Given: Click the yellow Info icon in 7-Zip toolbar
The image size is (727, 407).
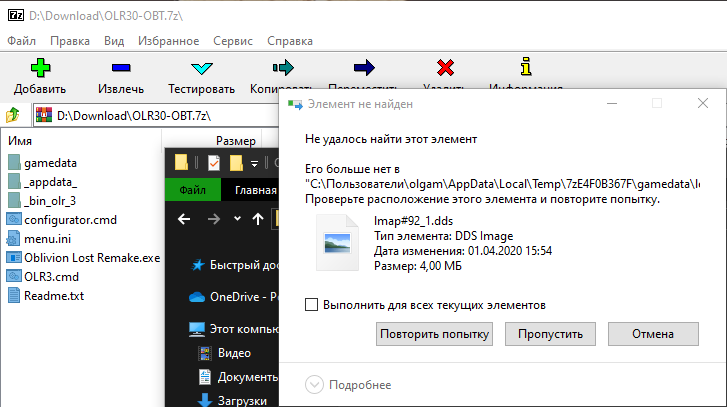Looking at the screenshot, I should click(x=526, y=67).
